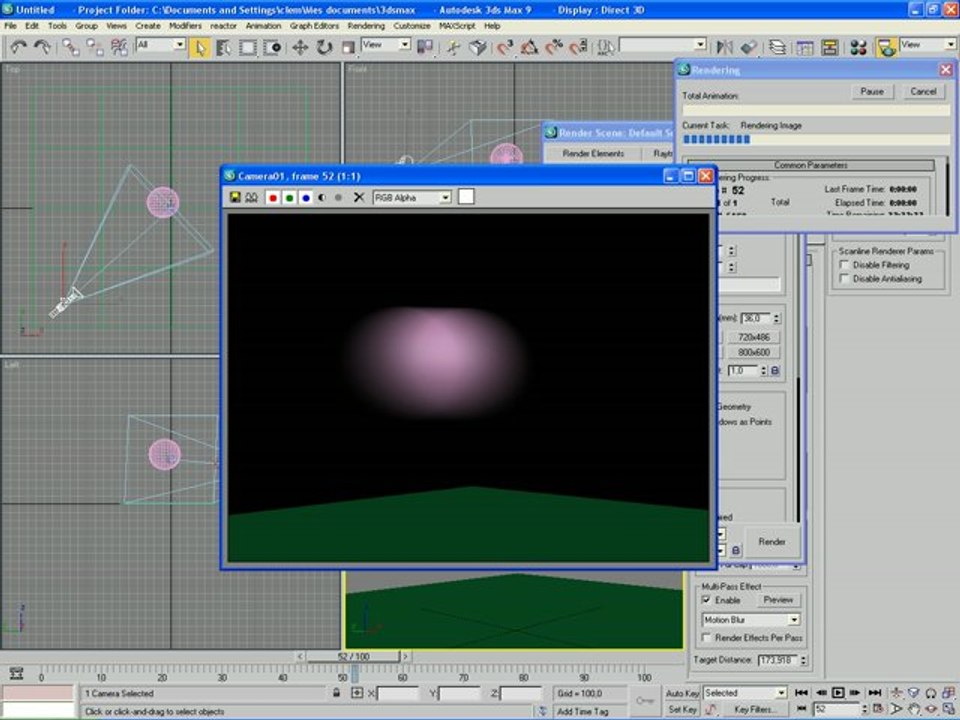The width and height of the screenshot is (960, 720).
Task: Check the Render Effects Per Pass box
Action: (707, 637)
